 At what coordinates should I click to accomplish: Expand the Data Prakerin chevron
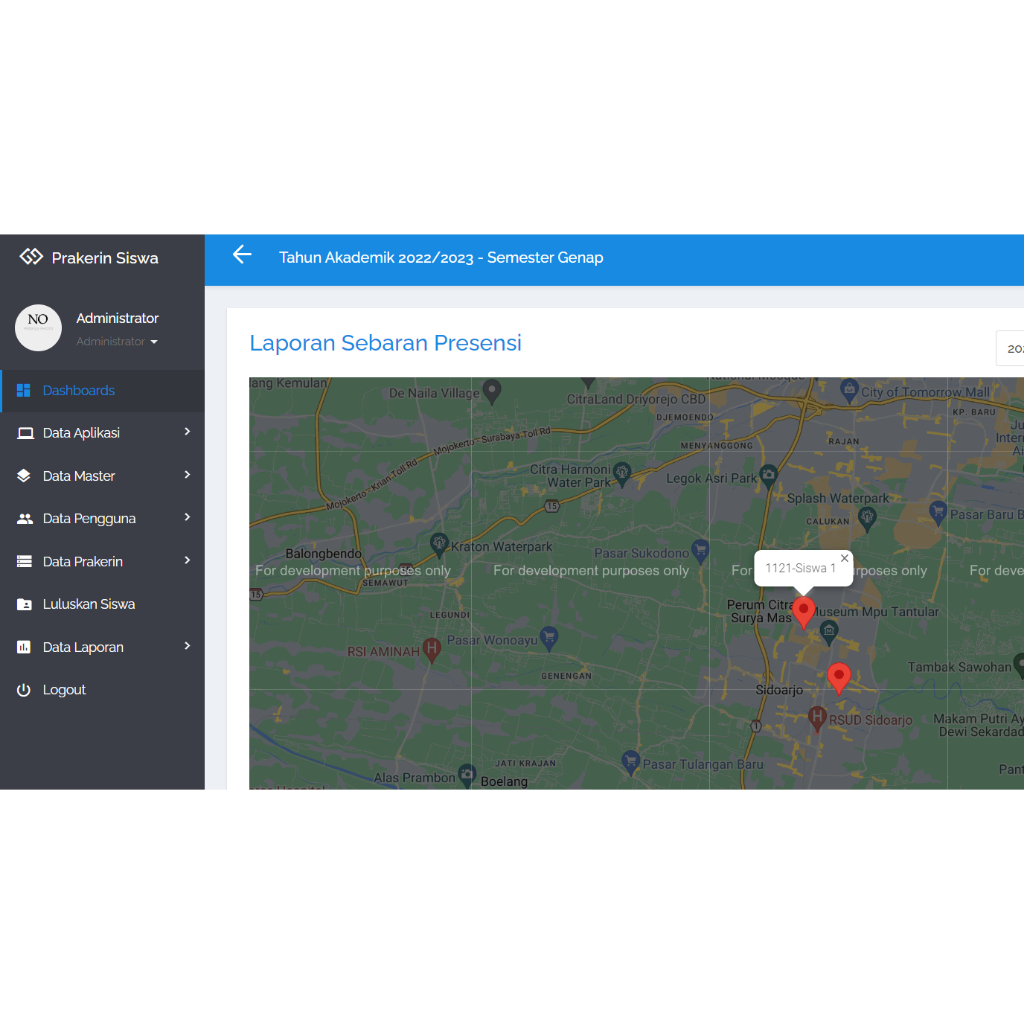click(187, 560)
